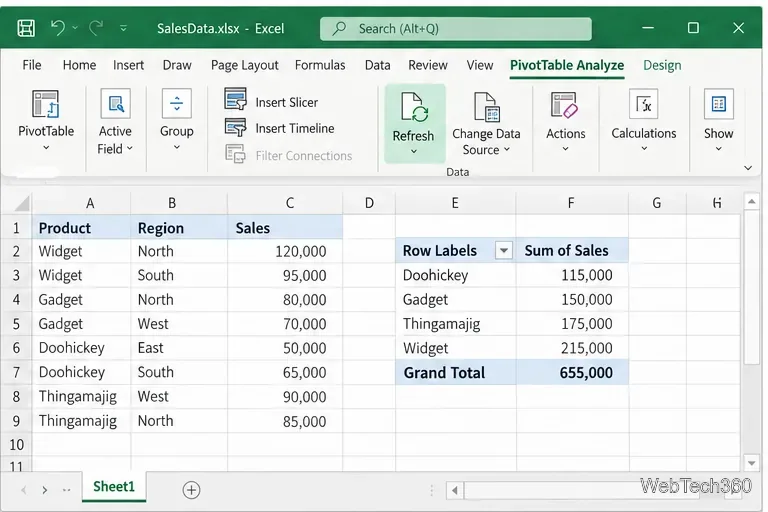The height and width of the screenshot is (512, 768).
Task: Click the horizontal scrollbar left arrow
Action: 455,490
